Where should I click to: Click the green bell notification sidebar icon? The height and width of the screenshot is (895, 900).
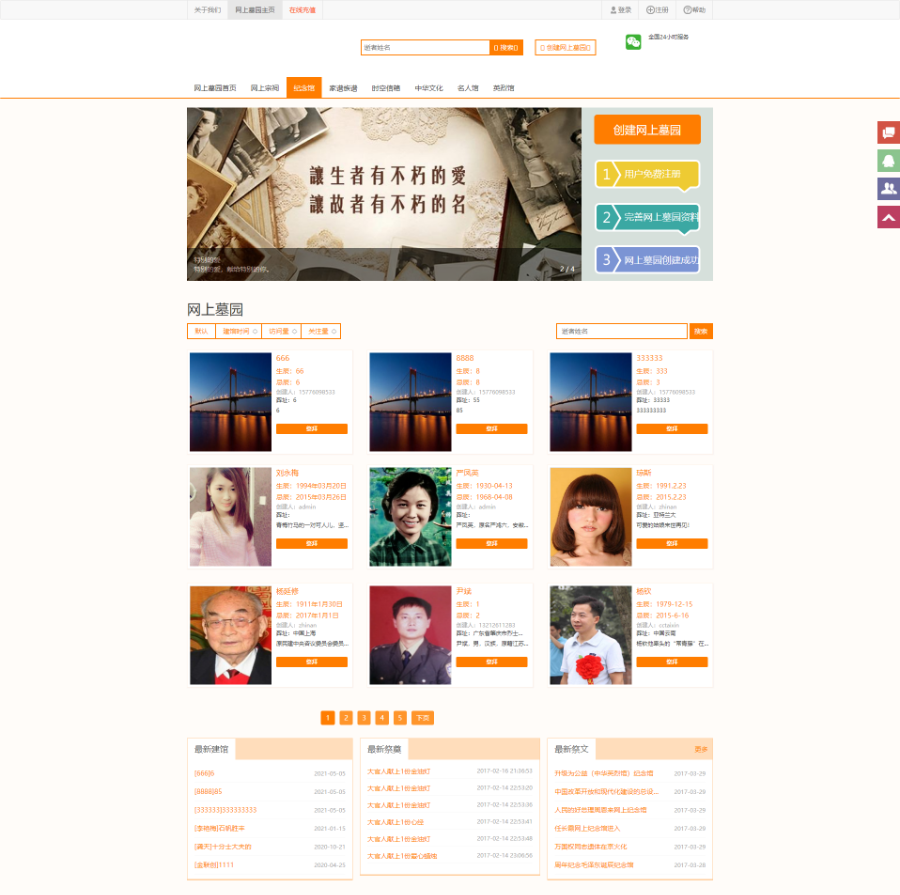pyautogui.click(x=889, y=160)
